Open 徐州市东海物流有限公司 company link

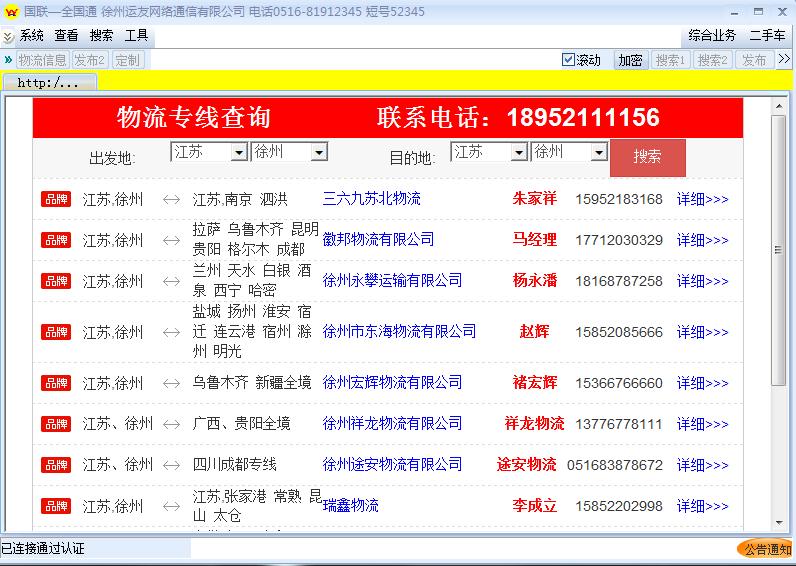click(x=399, y=331)
